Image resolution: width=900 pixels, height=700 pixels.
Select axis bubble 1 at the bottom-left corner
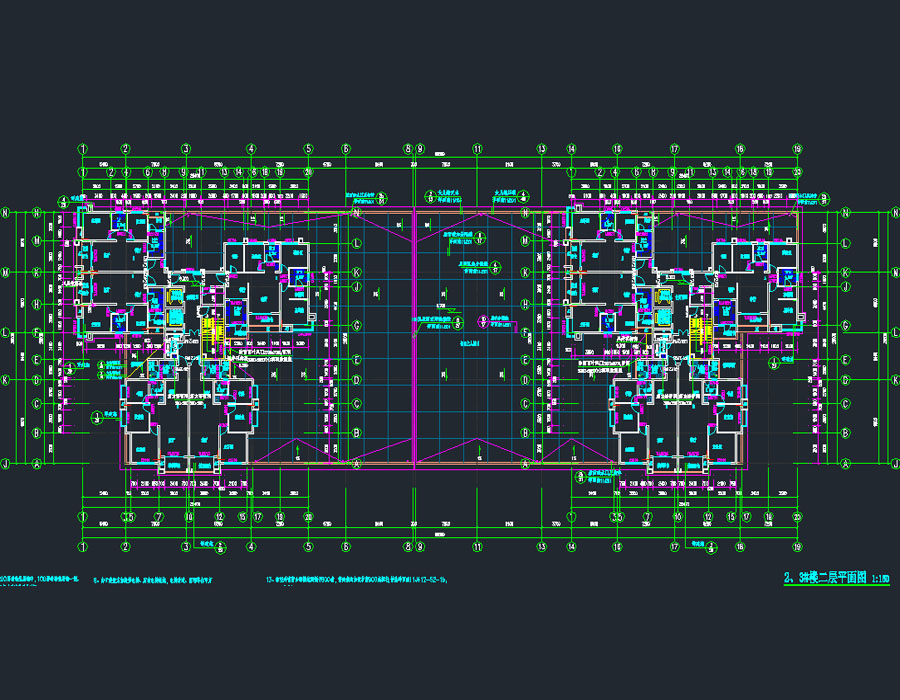pos(82,547)
